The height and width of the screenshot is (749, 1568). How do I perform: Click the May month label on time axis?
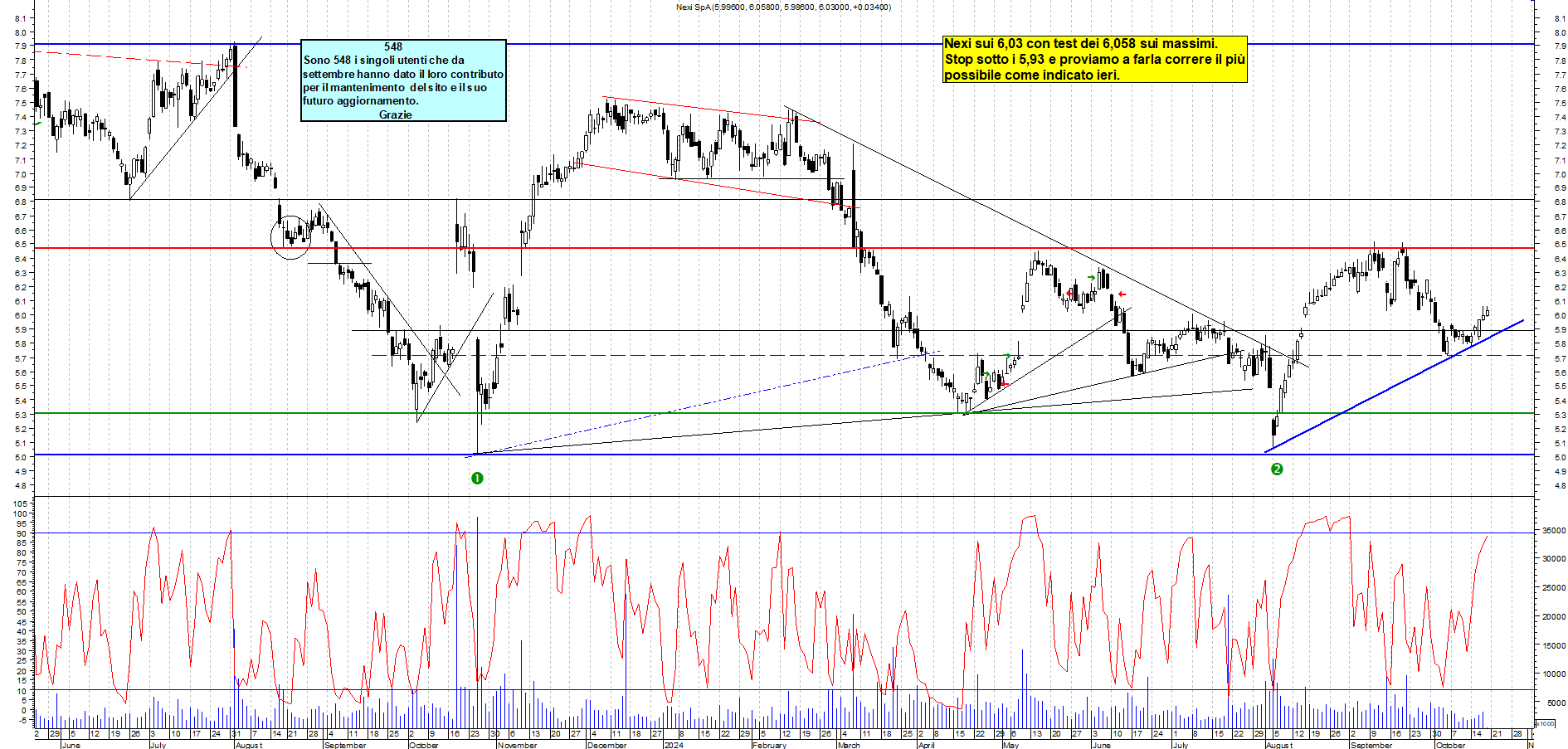[x=1010, y=745]
